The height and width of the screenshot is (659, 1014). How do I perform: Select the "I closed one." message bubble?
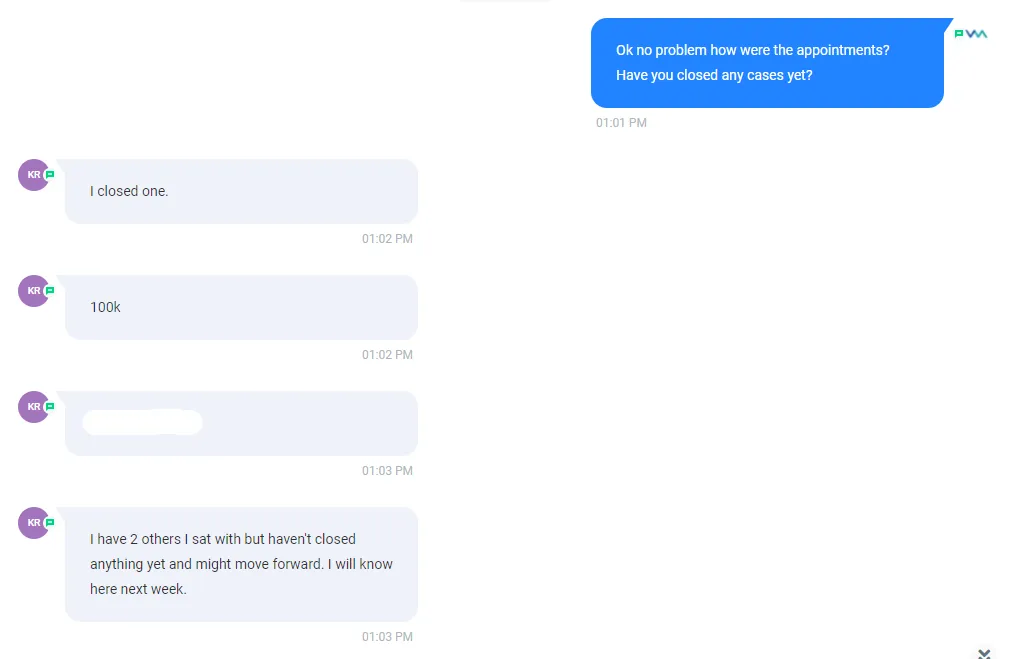click(x=241, y=191)
